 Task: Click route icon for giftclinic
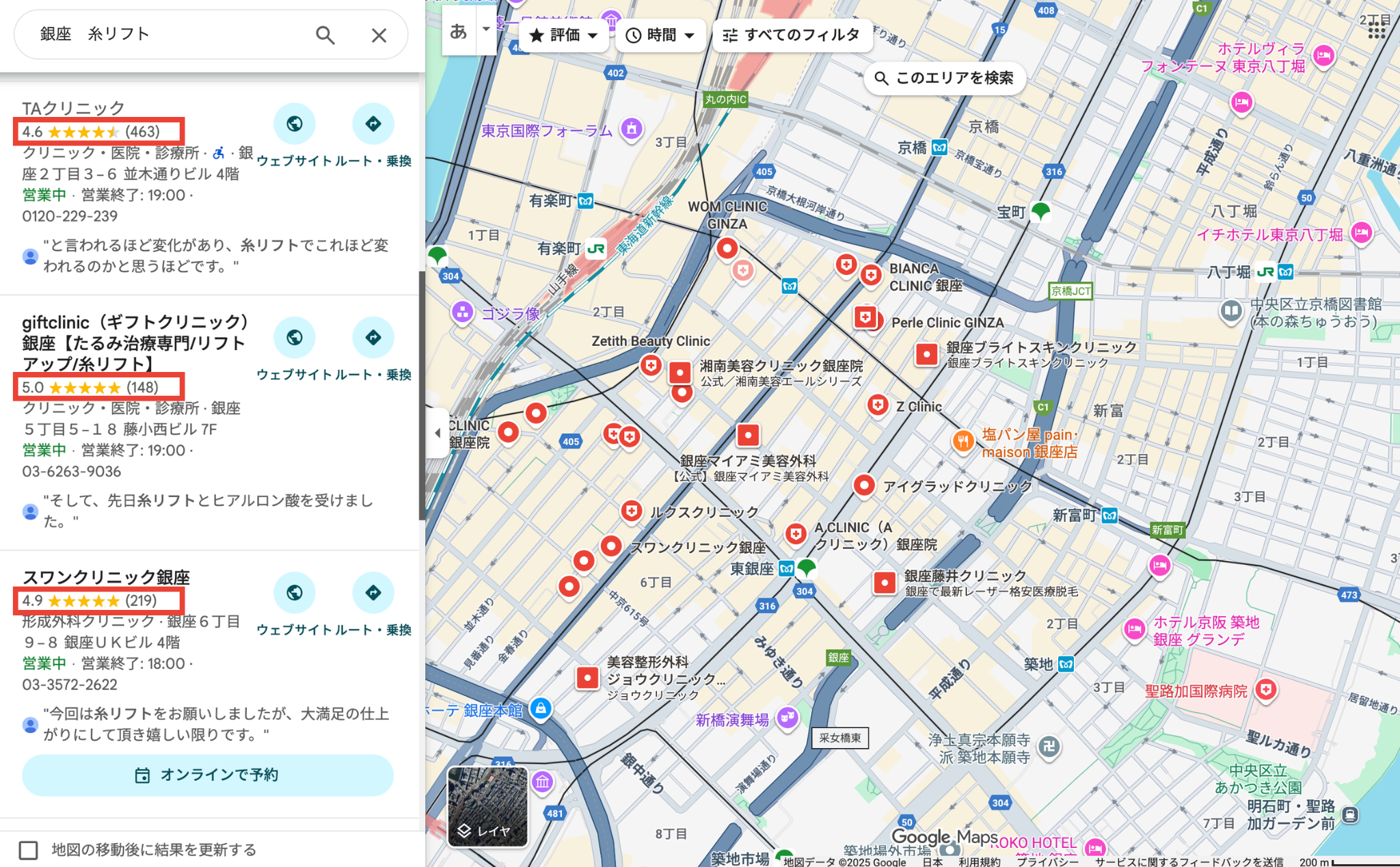click(x=373, y=338)
